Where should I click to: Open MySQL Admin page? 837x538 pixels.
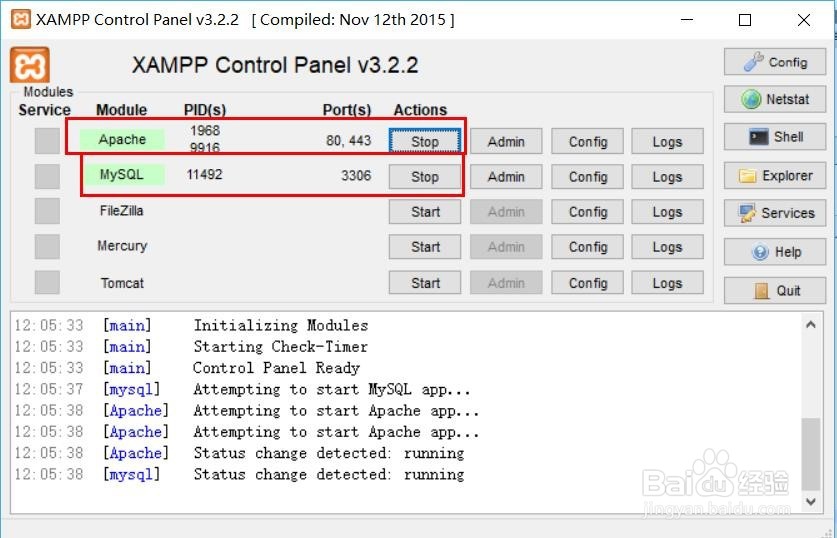pyautogui.click(x=506, y=177)
